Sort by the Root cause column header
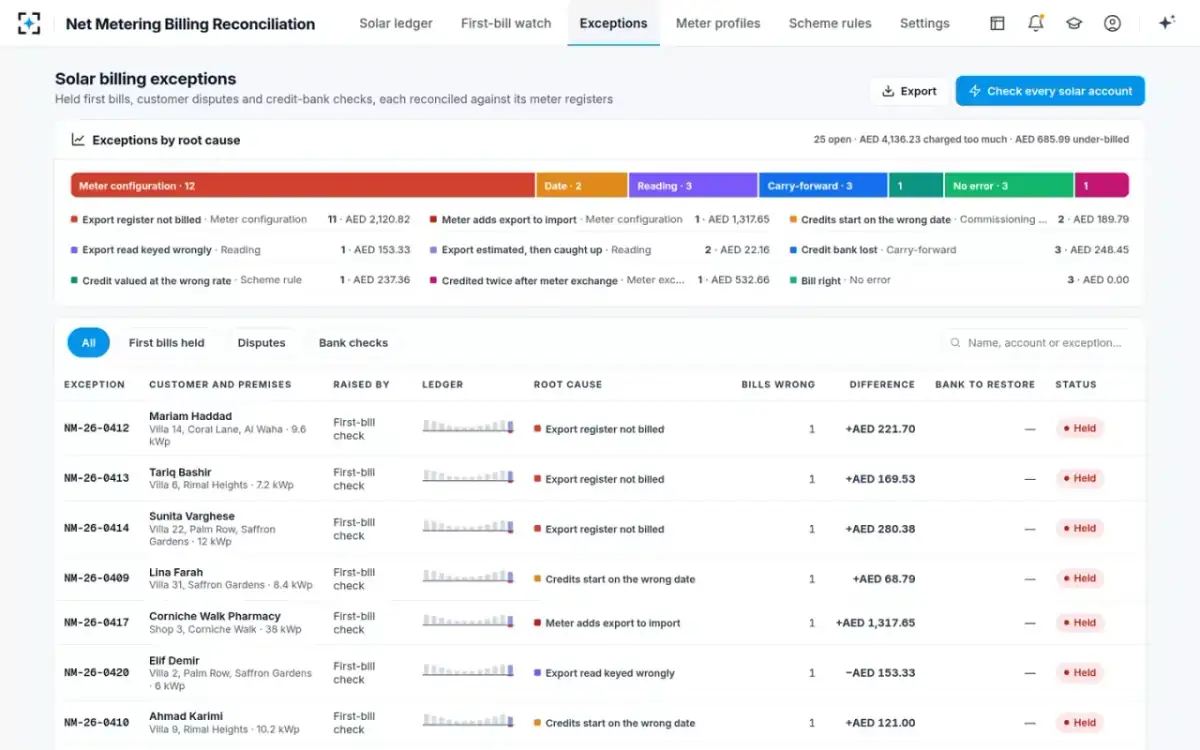This screenshot has width=1200, height=750. point(568,384)
